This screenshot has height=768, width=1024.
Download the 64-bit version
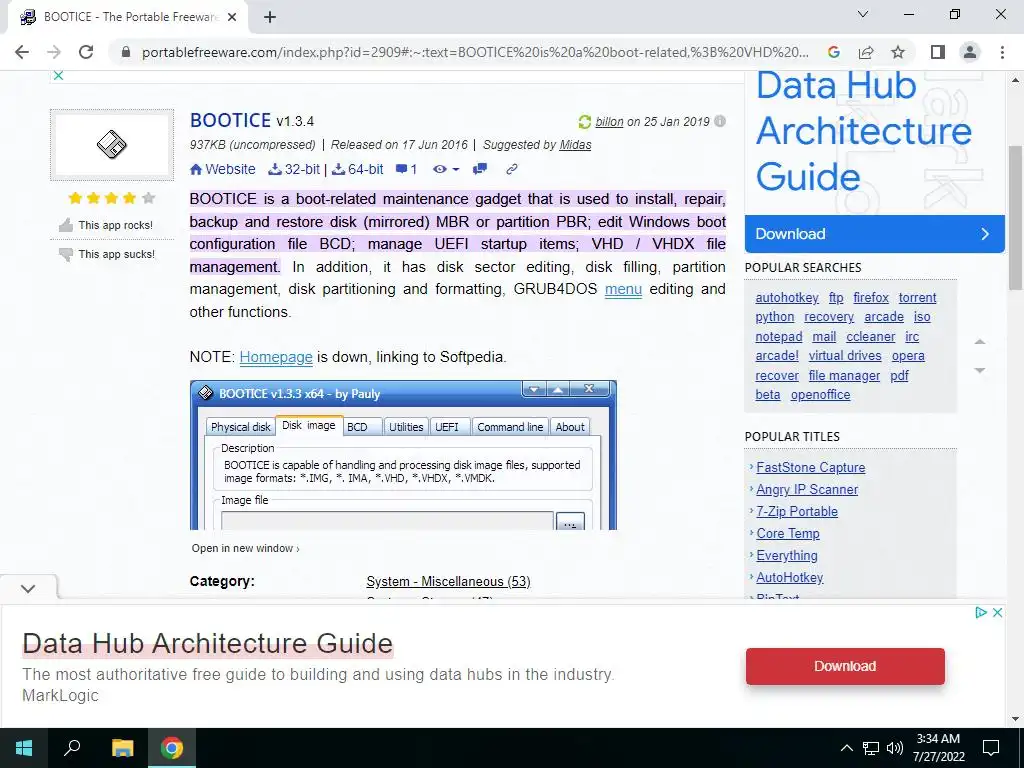[x=358, y=169]
